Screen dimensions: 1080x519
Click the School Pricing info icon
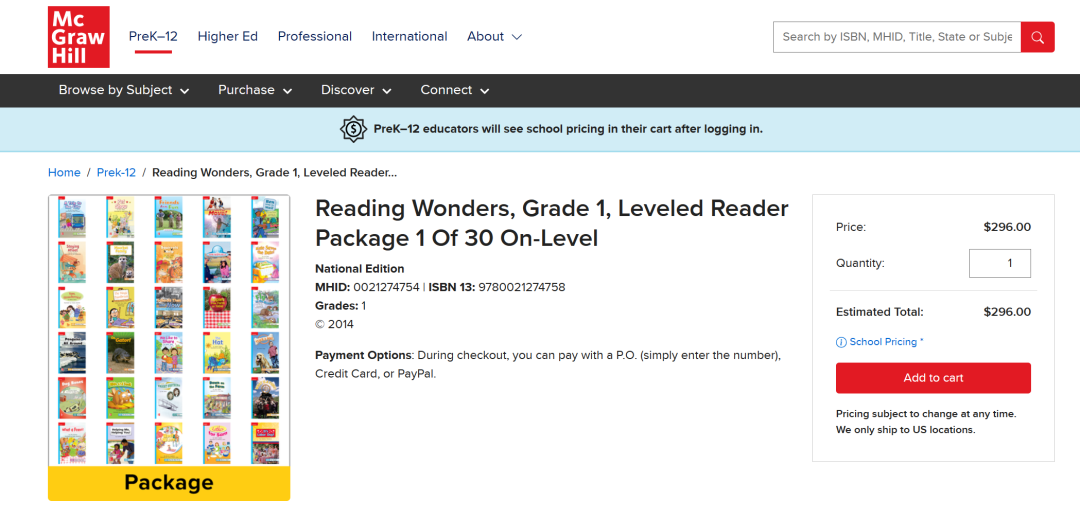841,342
